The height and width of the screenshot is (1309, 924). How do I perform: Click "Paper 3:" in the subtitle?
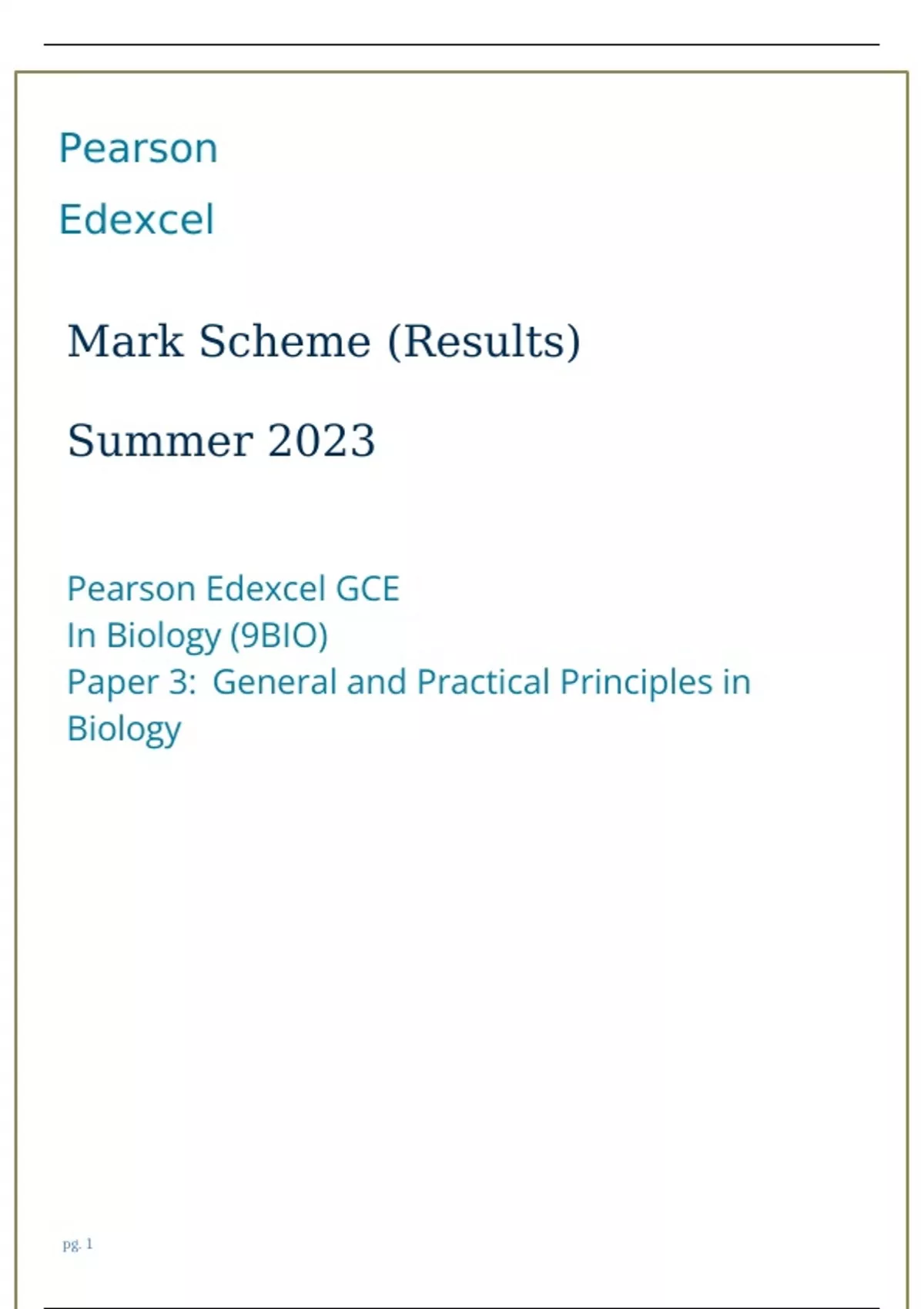point(132,682)
